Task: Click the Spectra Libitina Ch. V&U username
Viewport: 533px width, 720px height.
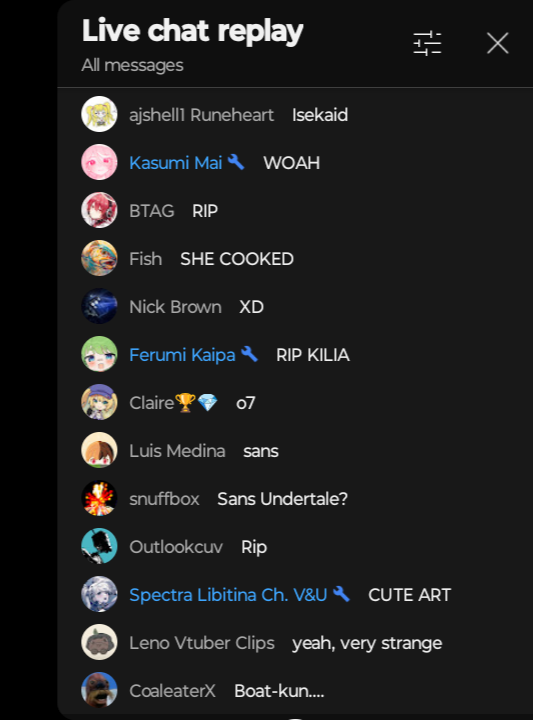Action: [228, 595]
